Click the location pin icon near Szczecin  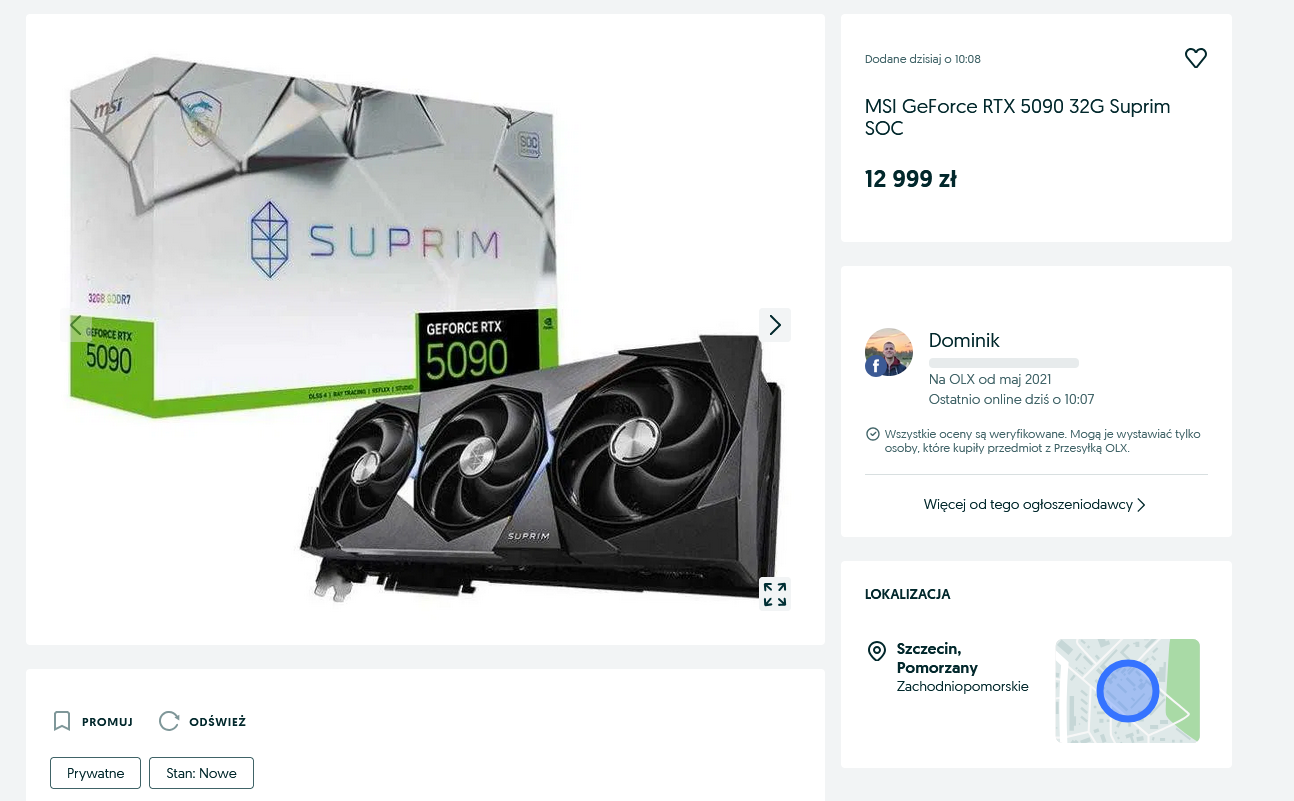877,651
